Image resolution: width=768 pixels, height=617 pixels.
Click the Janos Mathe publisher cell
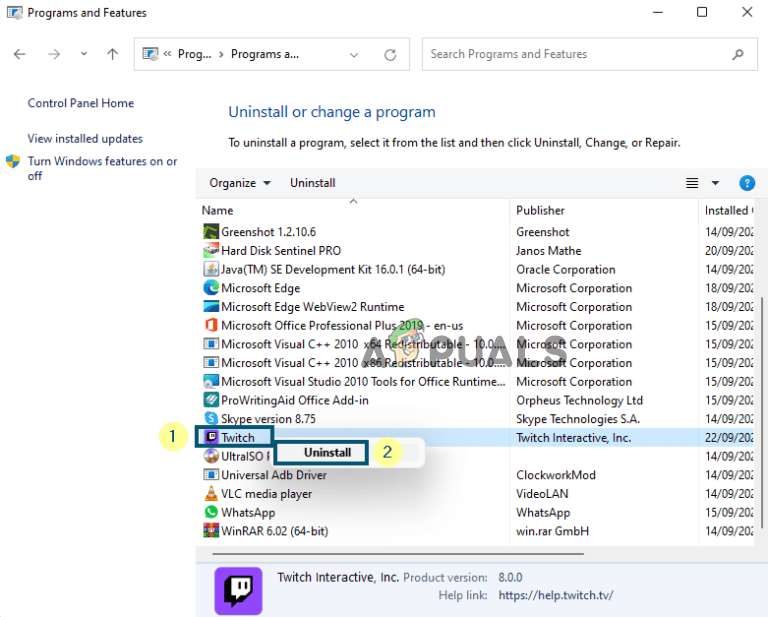click(x=549, y=251)
